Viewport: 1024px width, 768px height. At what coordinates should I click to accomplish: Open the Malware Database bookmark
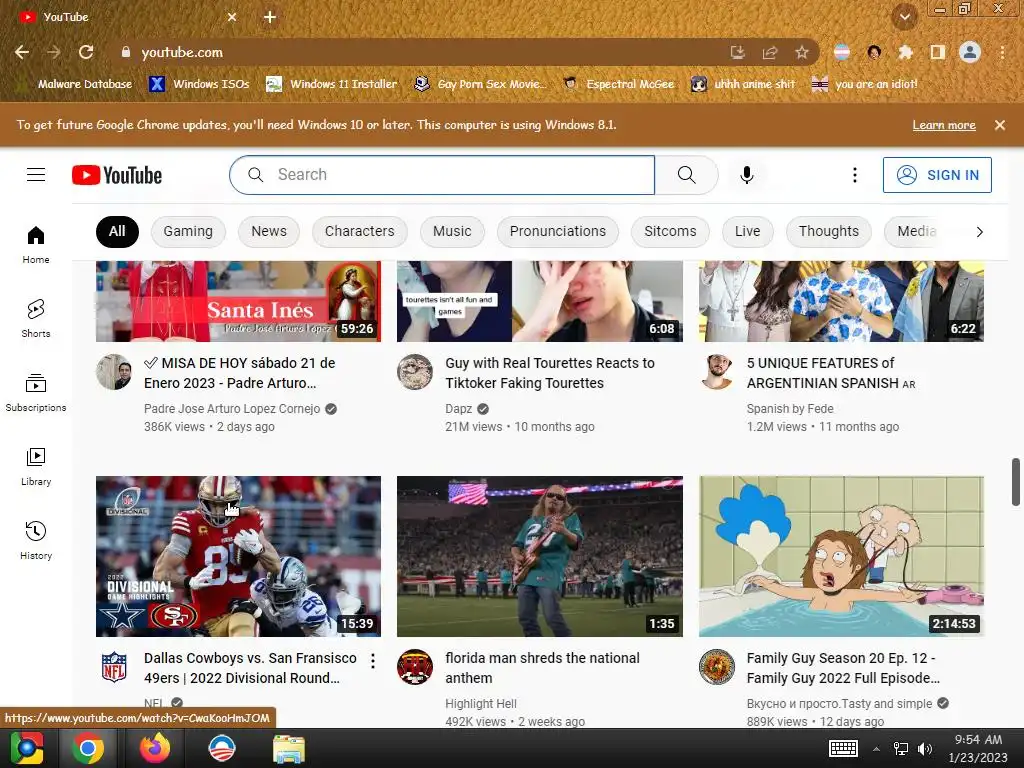coord(77,84)
